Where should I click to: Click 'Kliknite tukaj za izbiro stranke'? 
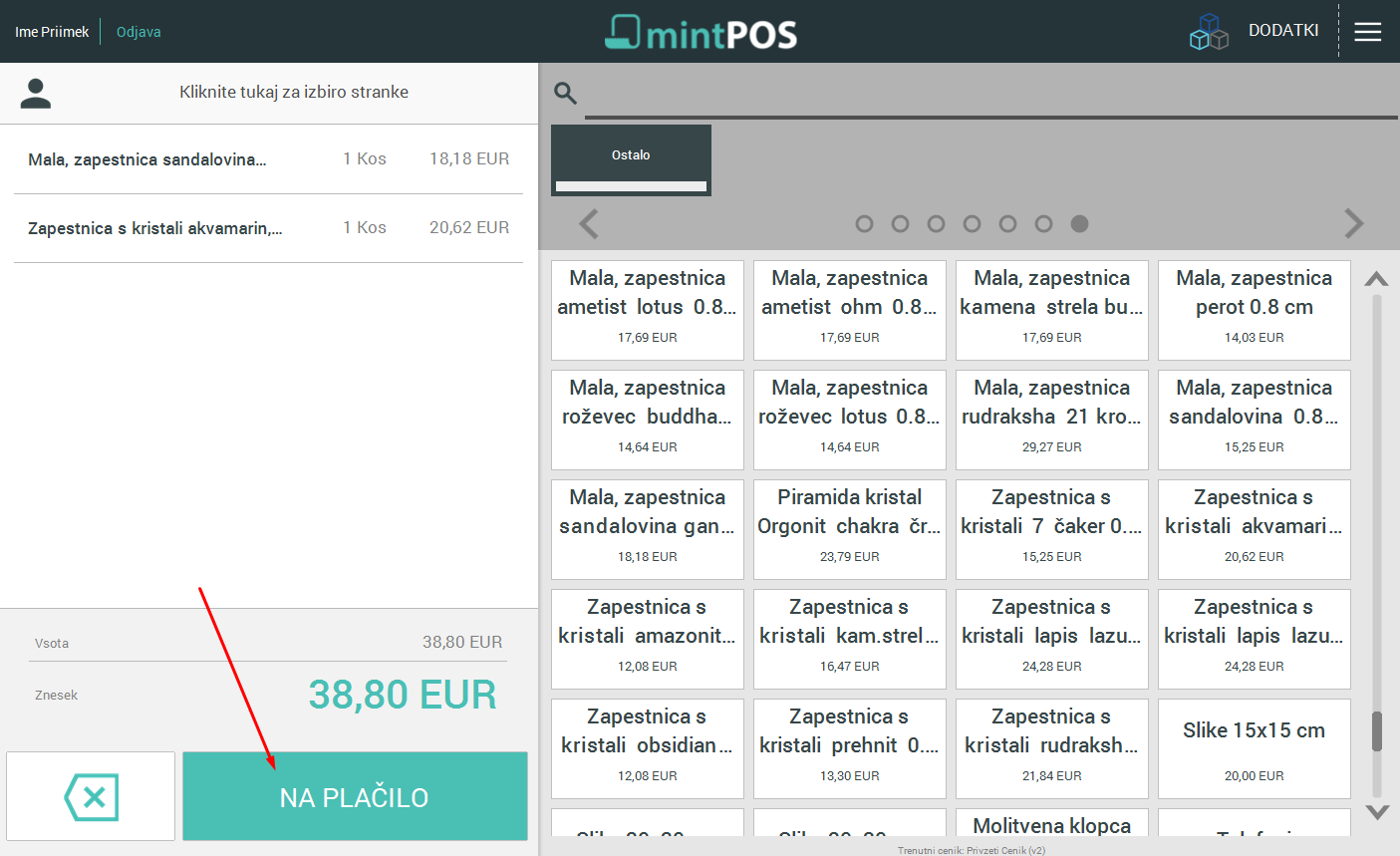click(294, 92)
